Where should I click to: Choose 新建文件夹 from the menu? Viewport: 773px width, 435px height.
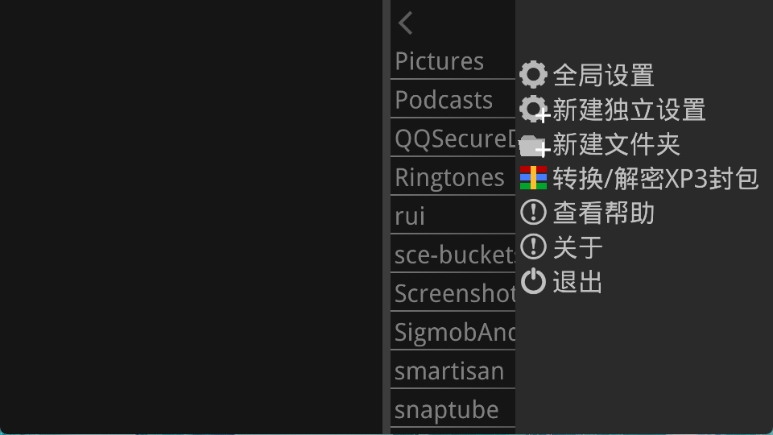pos(616,145)
